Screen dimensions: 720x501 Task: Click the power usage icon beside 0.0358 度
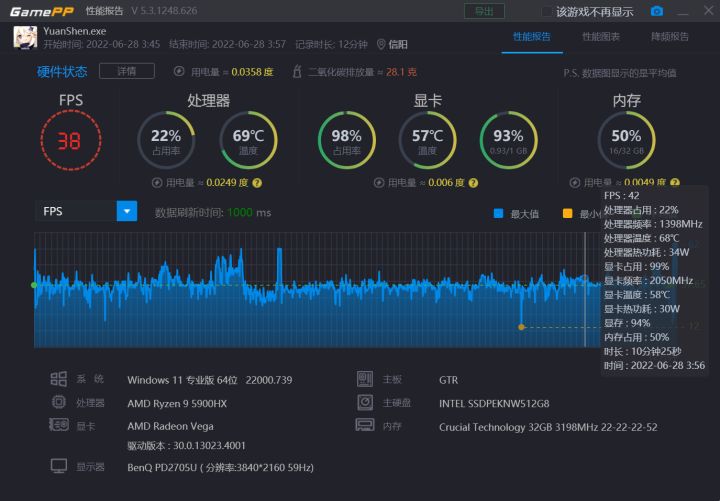tap(179, 72)
